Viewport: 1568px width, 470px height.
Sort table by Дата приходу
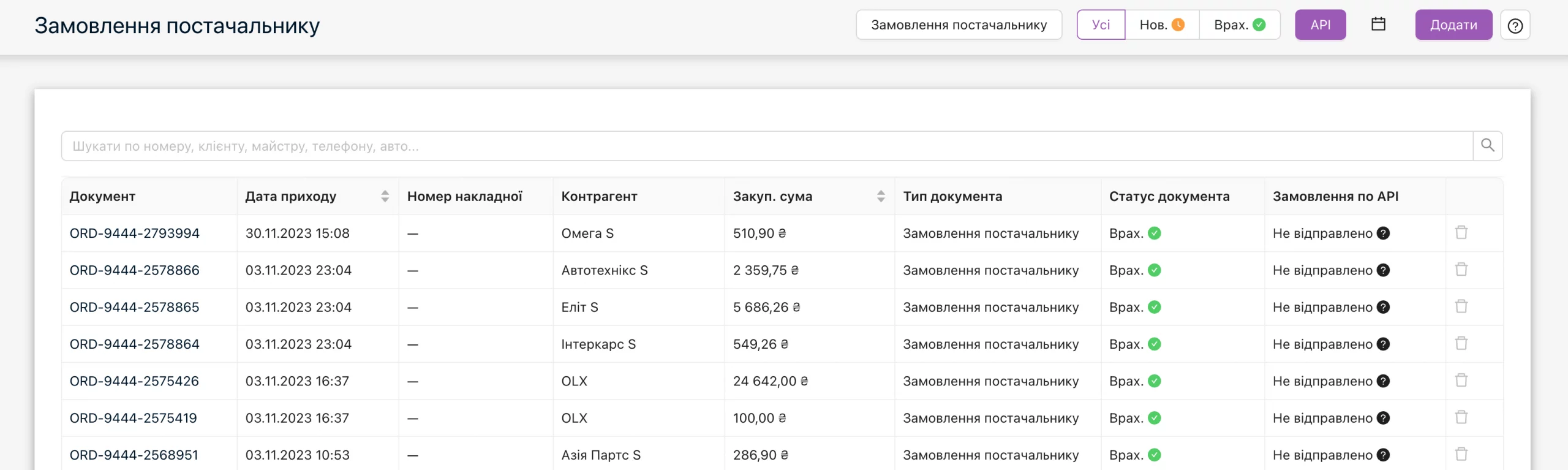(x=385, y=196)
